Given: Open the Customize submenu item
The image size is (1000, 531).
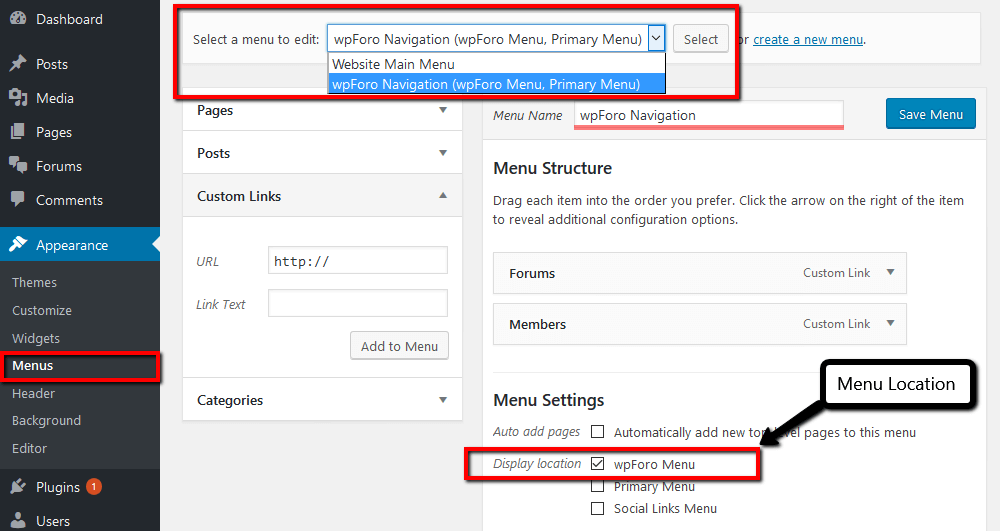Looking at the screenshot, I should (42, 310).
